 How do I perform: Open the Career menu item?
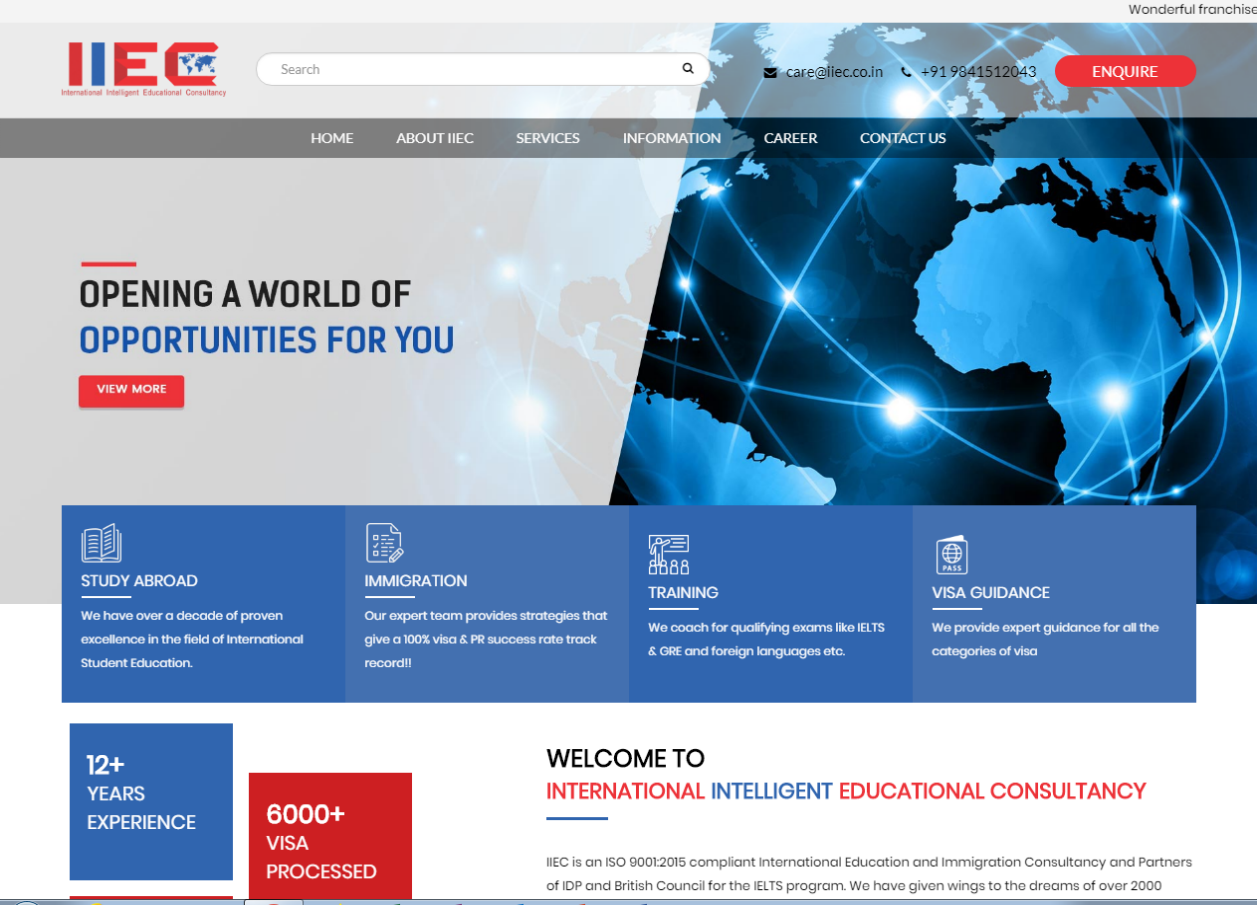click(791, 138)
